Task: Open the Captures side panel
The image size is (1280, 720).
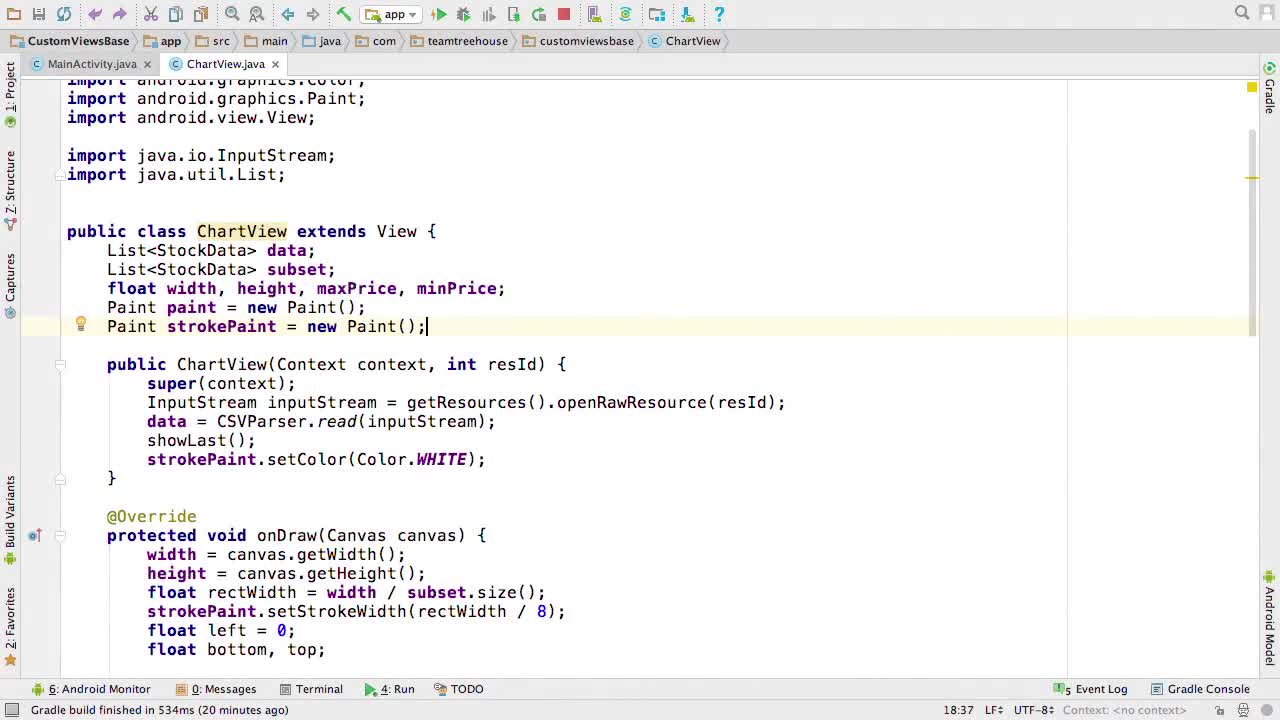Action: (x=10, y=285)
